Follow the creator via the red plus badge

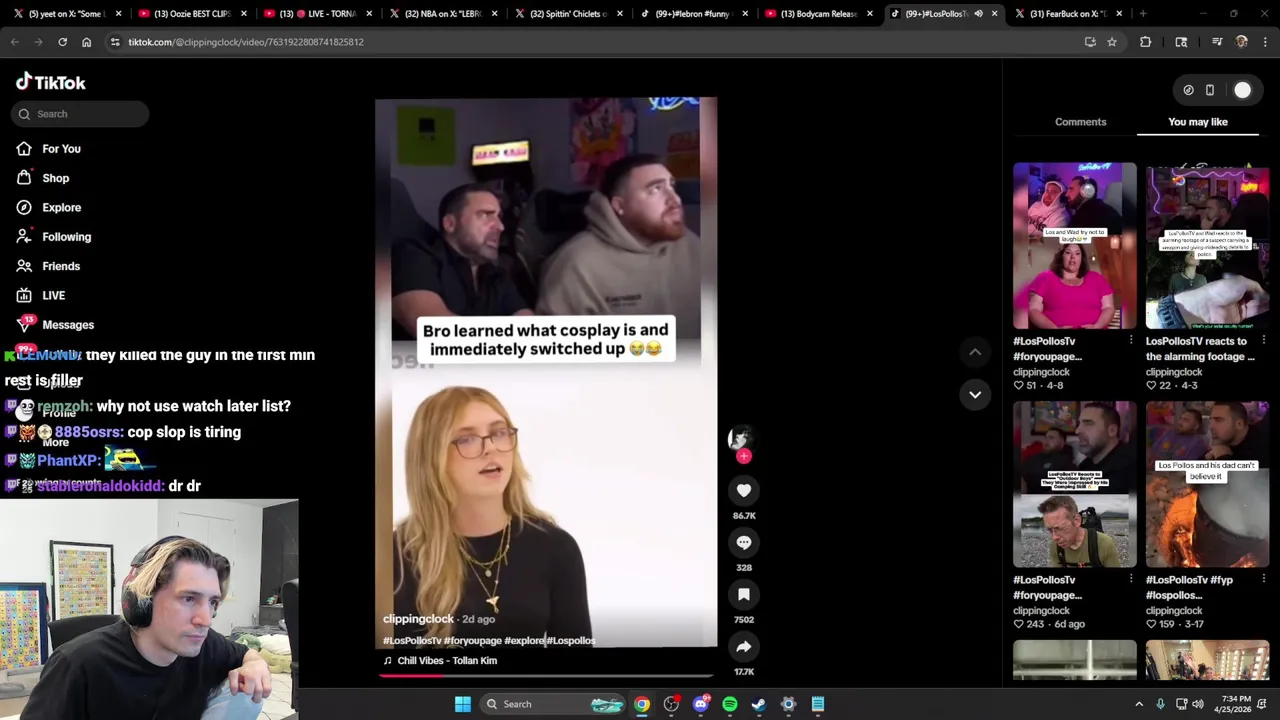[x=743, y=456]
